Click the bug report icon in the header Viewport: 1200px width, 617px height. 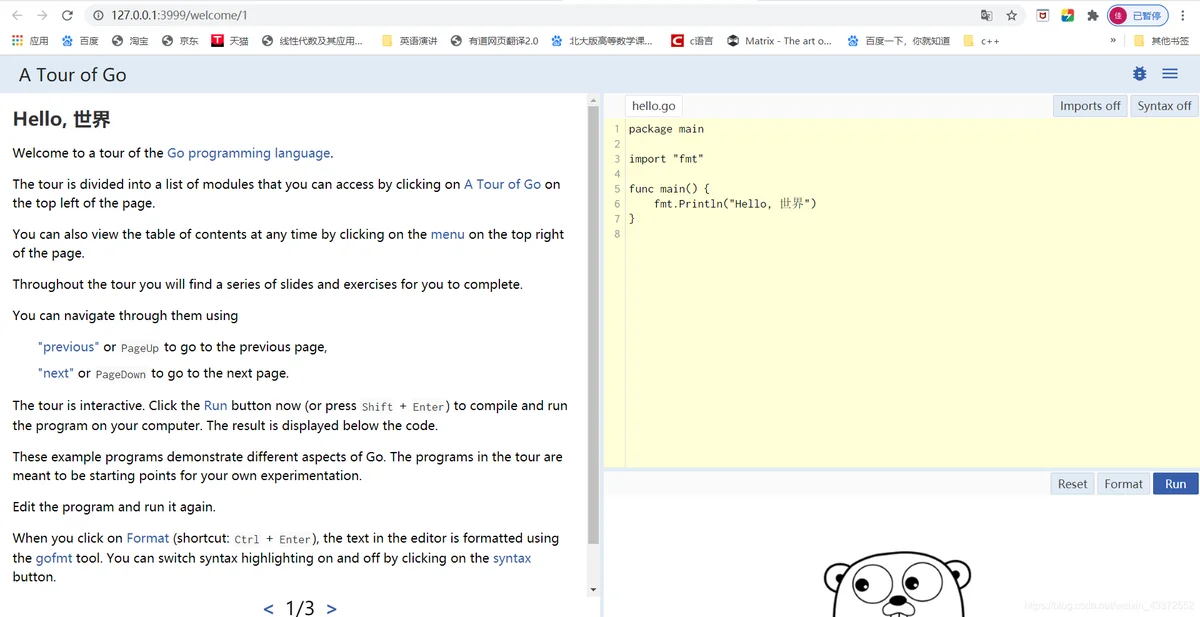(1139, 74)
